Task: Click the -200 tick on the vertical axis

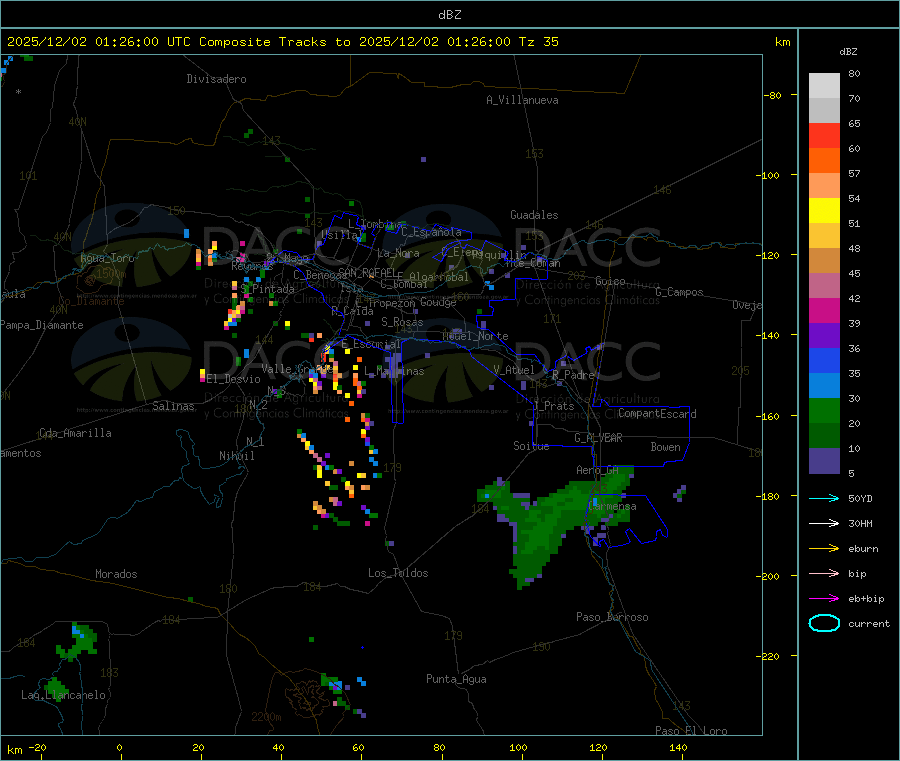Action: tap(769, 576)
